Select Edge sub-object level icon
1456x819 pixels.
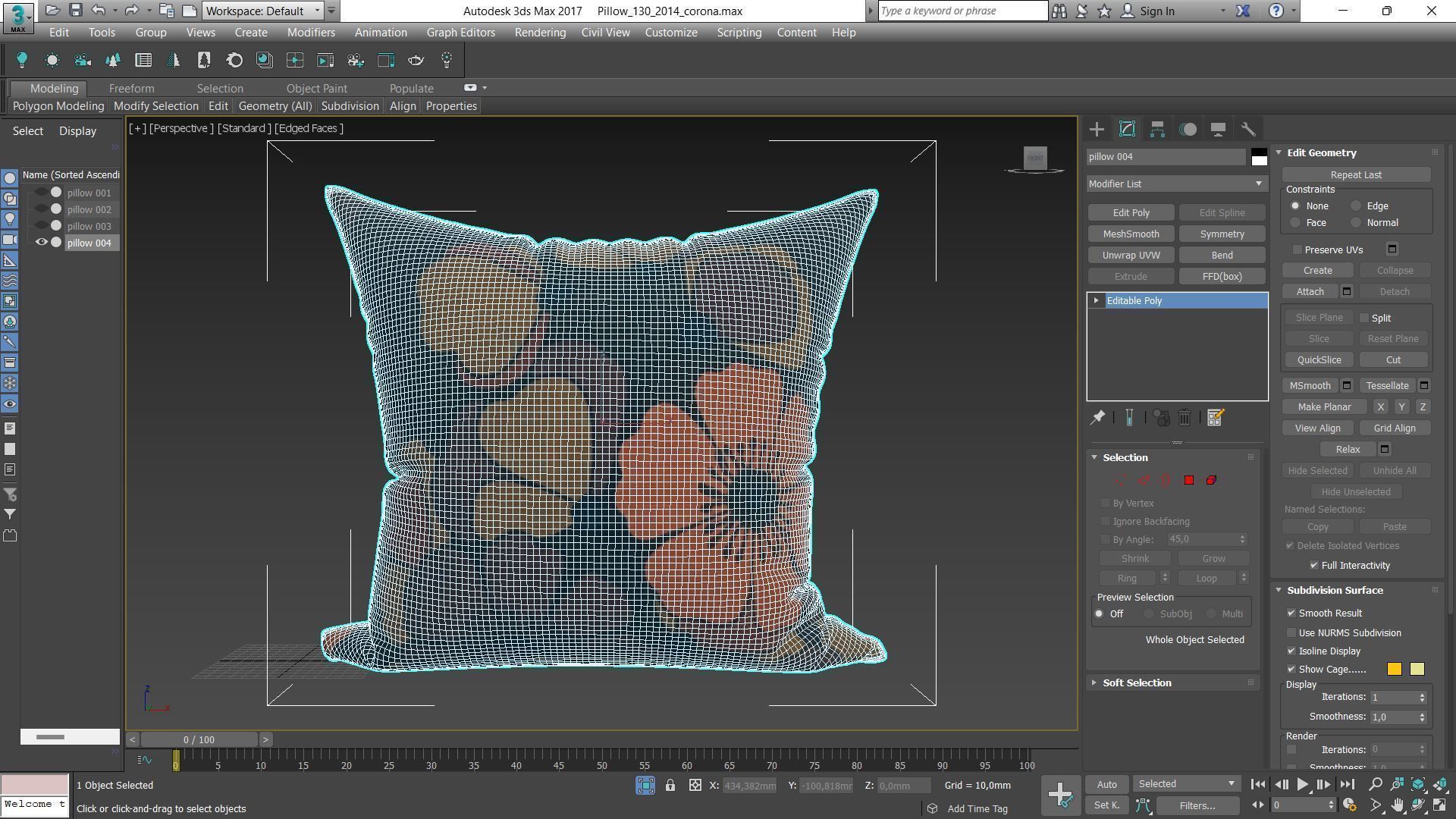coord(1143,480)
